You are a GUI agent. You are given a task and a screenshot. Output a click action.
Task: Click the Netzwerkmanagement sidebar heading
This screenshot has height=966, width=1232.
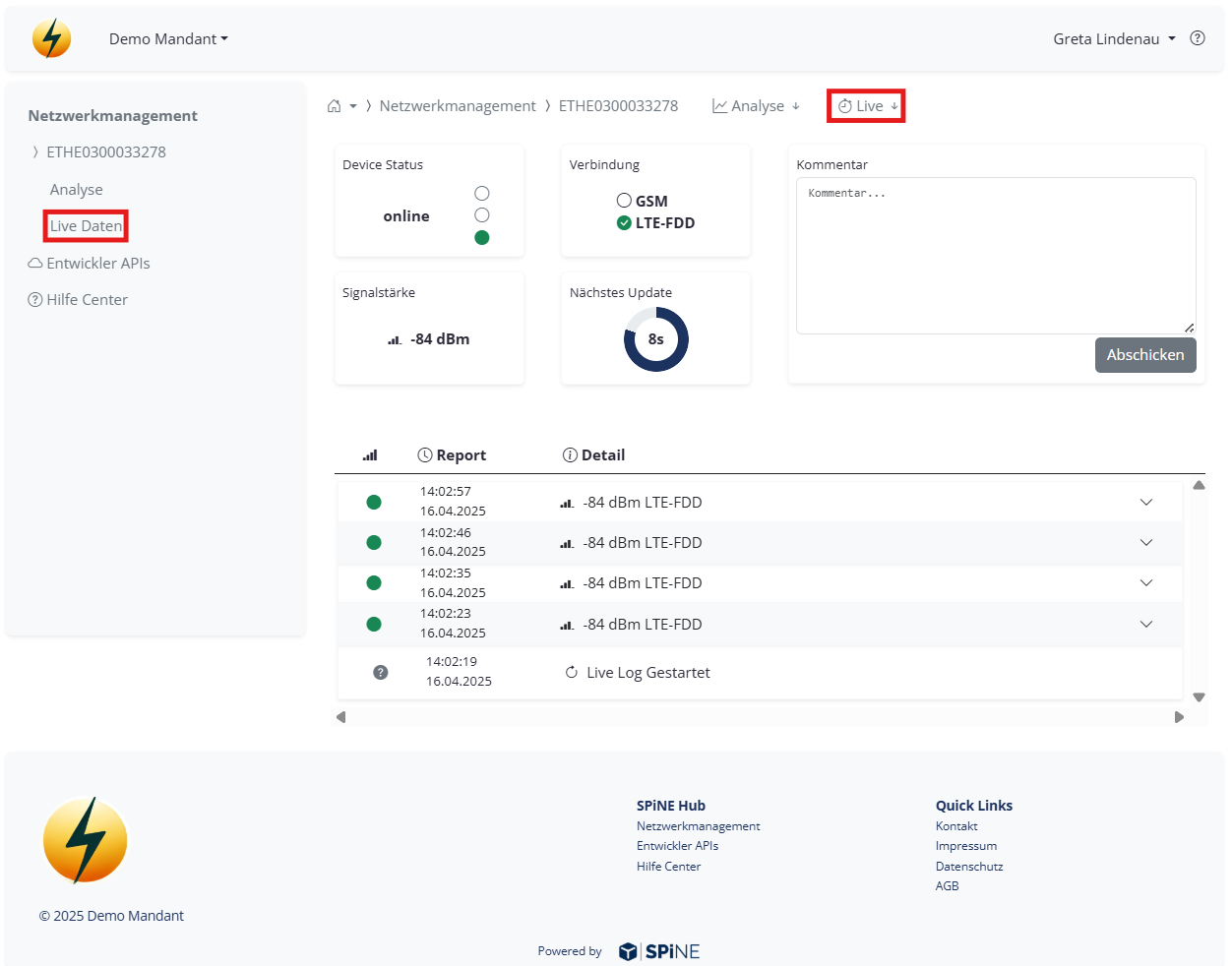[x=113, y=116]
